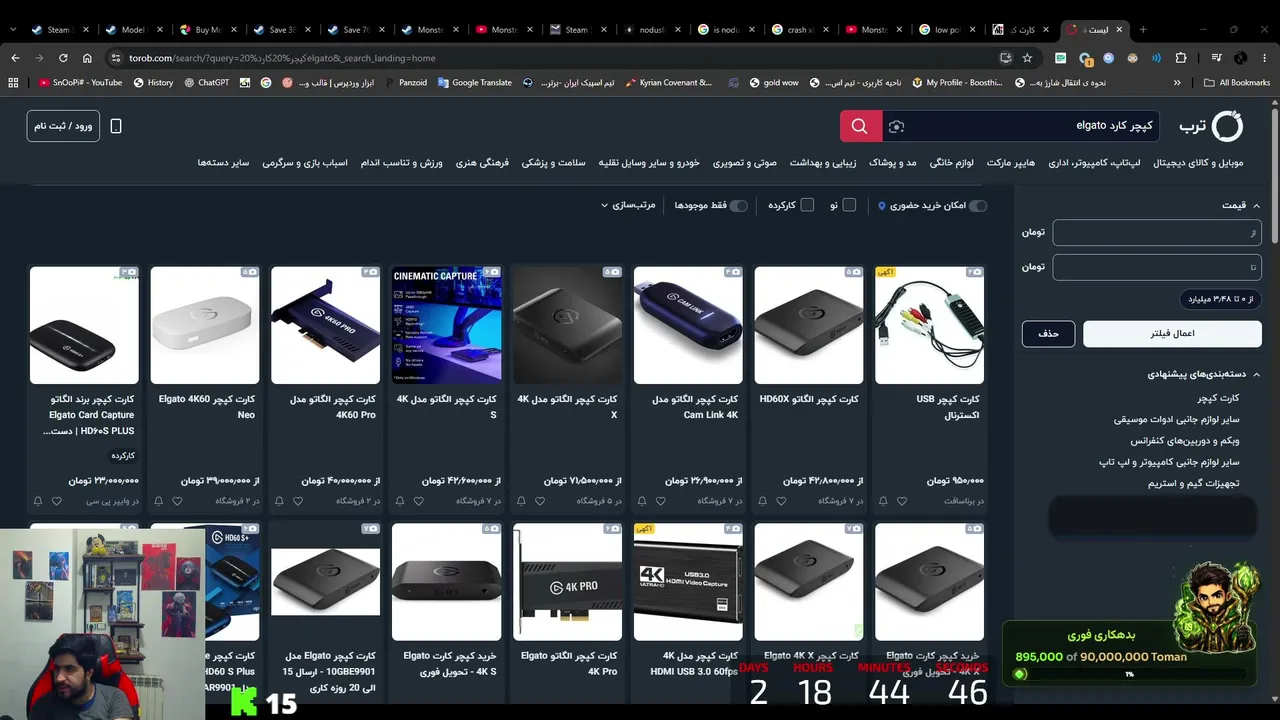This screenshot has width=1280, height=720.
Task: Open the Google Translate bookmark
Action: pyautogui.click(x=475, y=83)
